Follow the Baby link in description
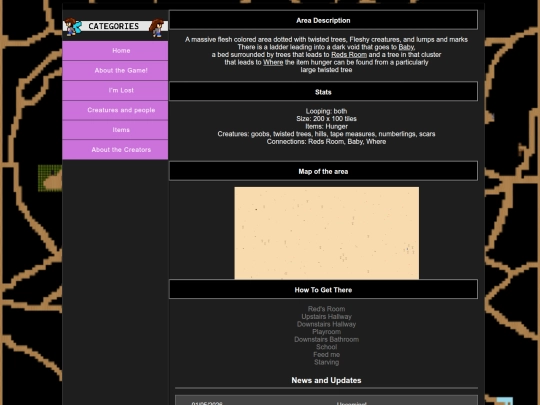 [x=406, y=47]
